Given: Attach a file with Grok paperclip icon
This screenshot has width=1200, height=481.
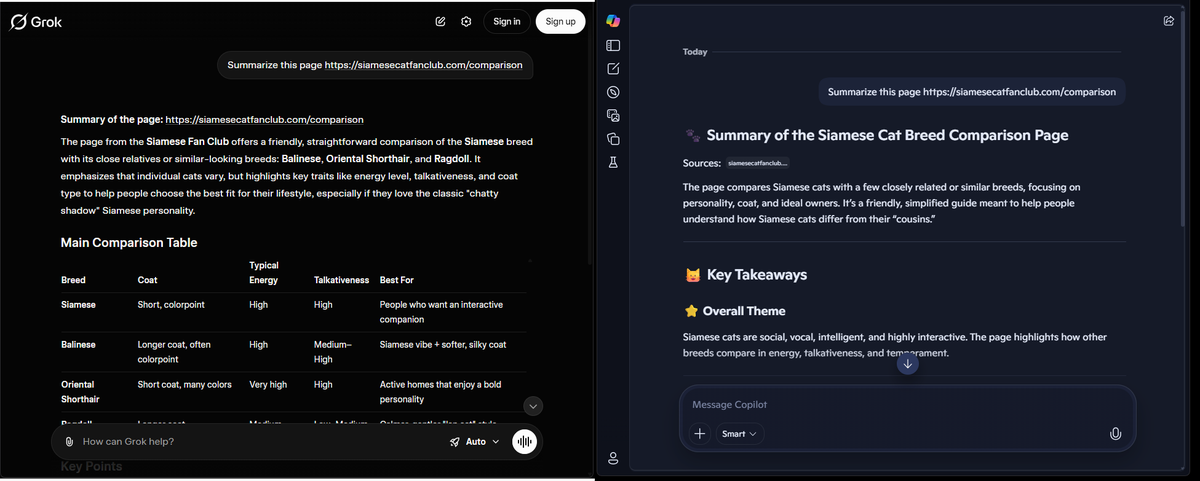Looking at the screenshot, I should pyautogui.click(x=68, y=441).
